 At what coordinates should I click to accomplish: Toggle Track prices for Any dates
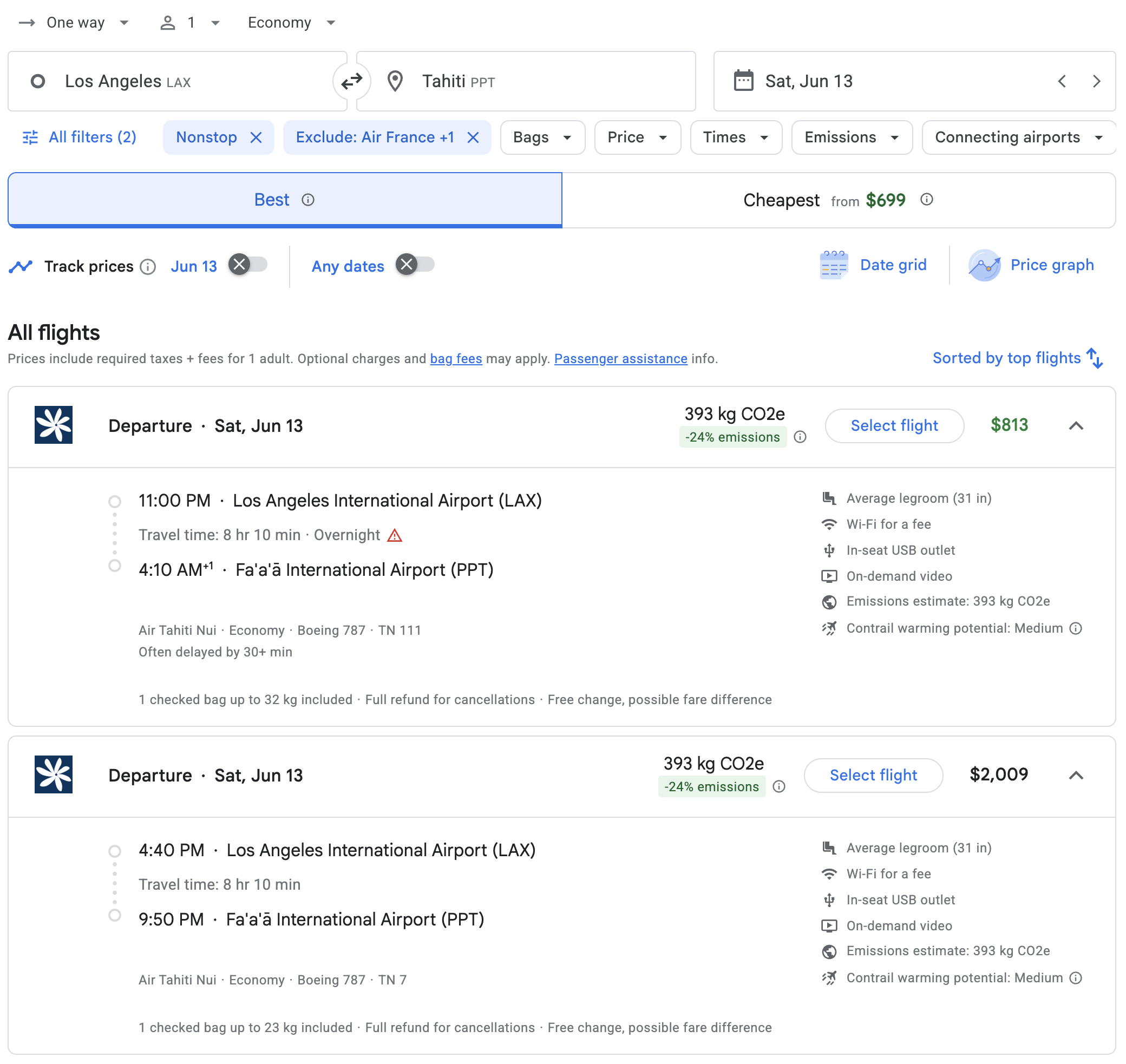pos(415,265)
